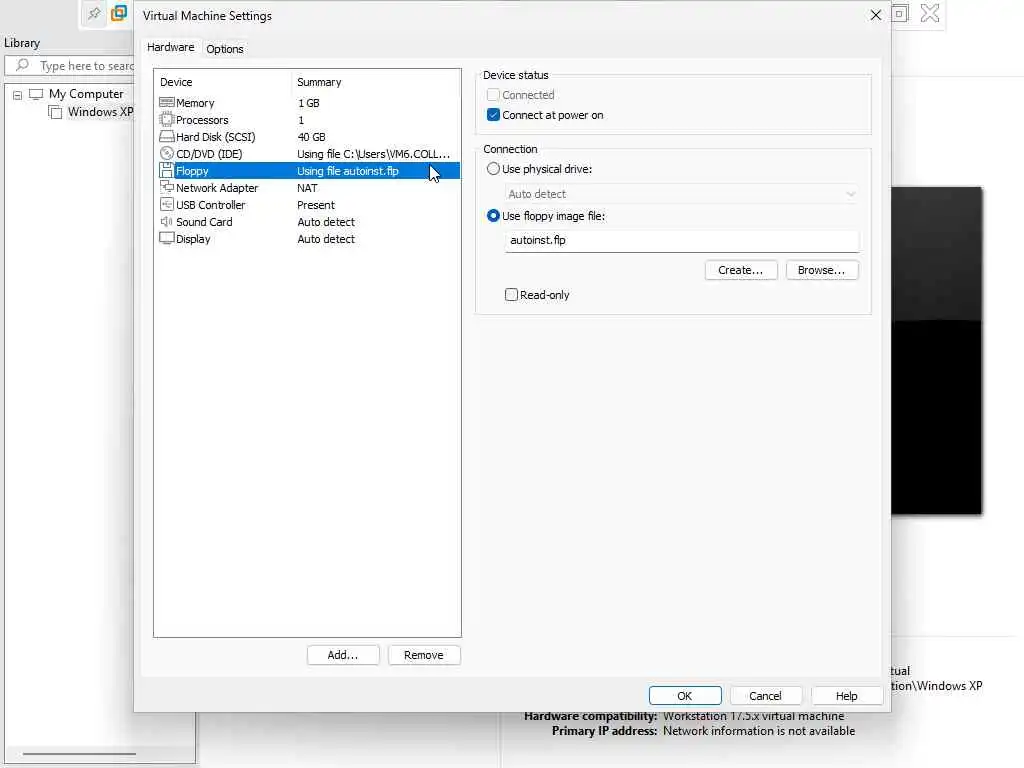Click the Memory device icon
1024x768 pixels.
(x=167, y=103)
